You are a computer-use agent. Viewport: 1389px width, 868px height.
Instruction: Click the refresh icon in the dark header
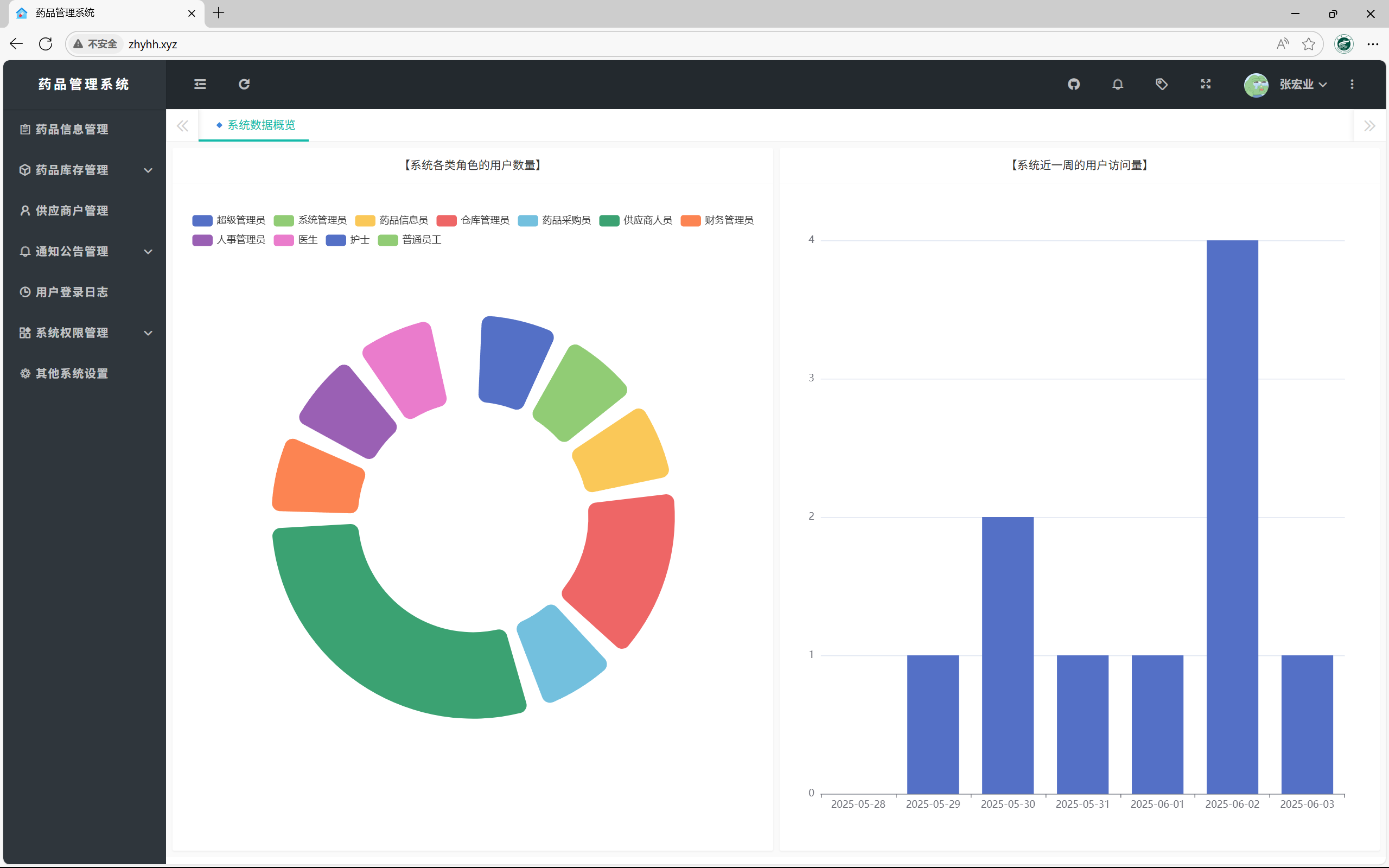[x=244, y=85]
